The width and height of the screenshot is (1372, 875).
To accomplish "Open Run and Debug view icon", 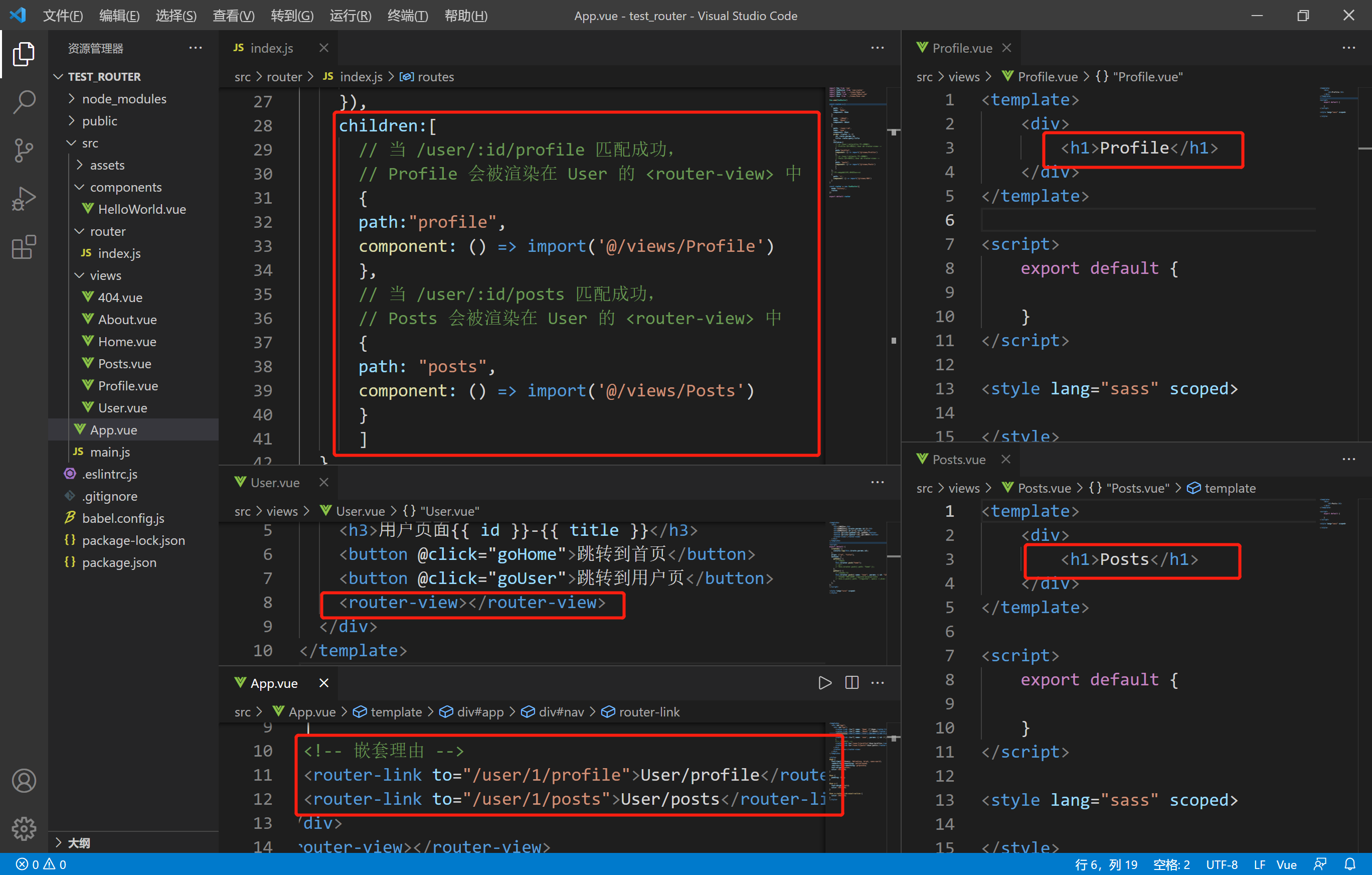I will point(24,199).
